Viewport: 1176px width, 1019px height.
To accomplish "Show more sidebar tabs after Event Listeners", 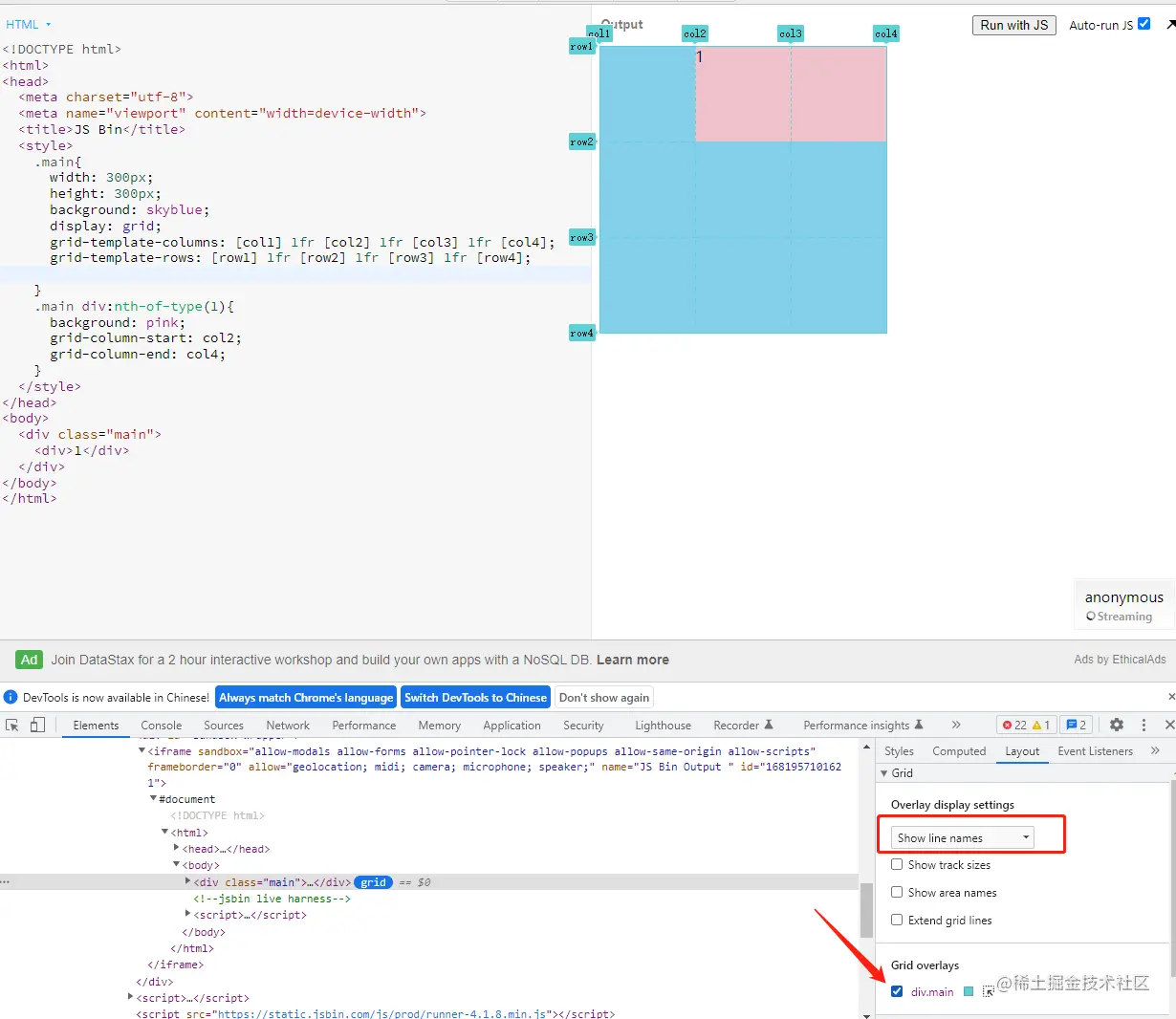I will (x=1155, y=750).
